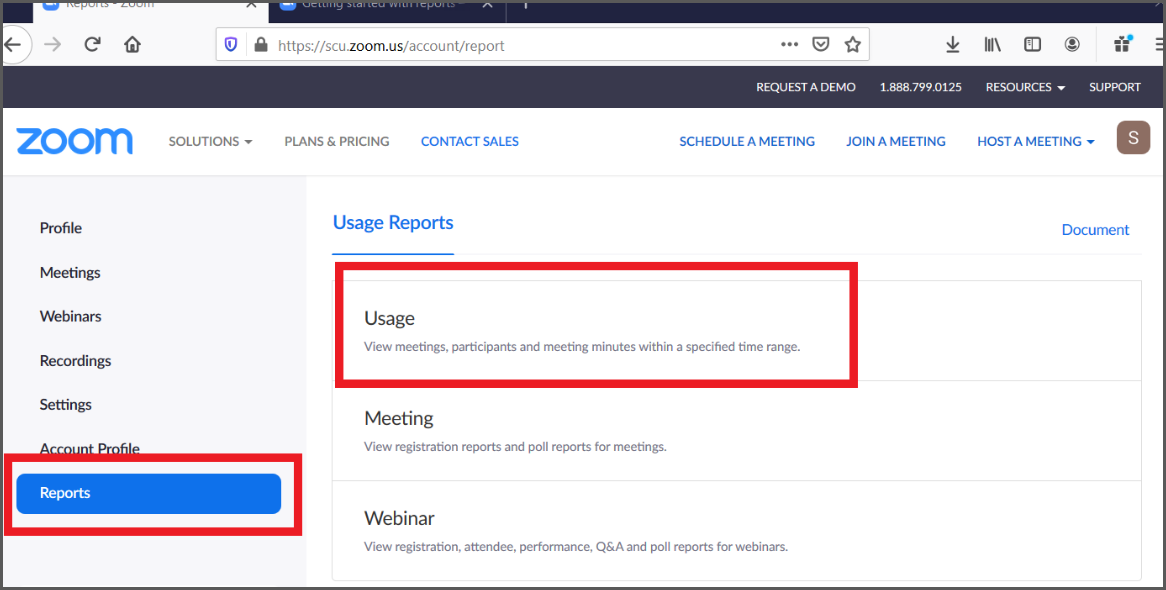Click the tracking protection shield icon

231,44
